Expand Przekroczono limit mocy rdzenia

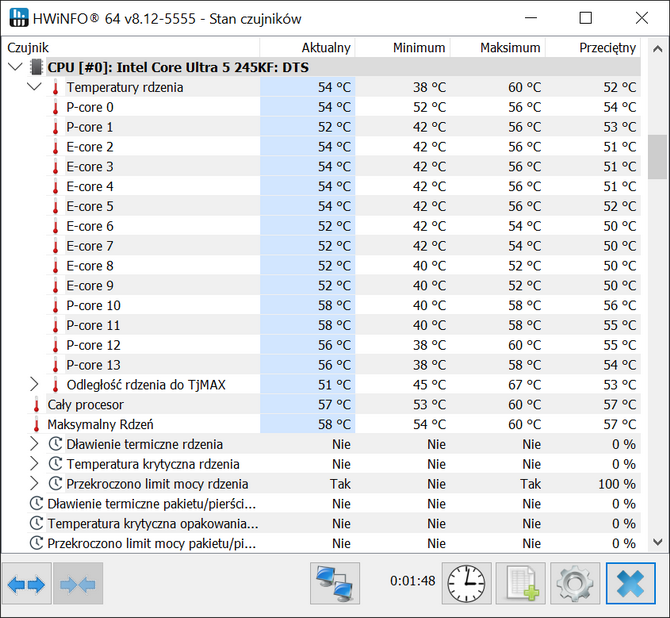point(34,483)
